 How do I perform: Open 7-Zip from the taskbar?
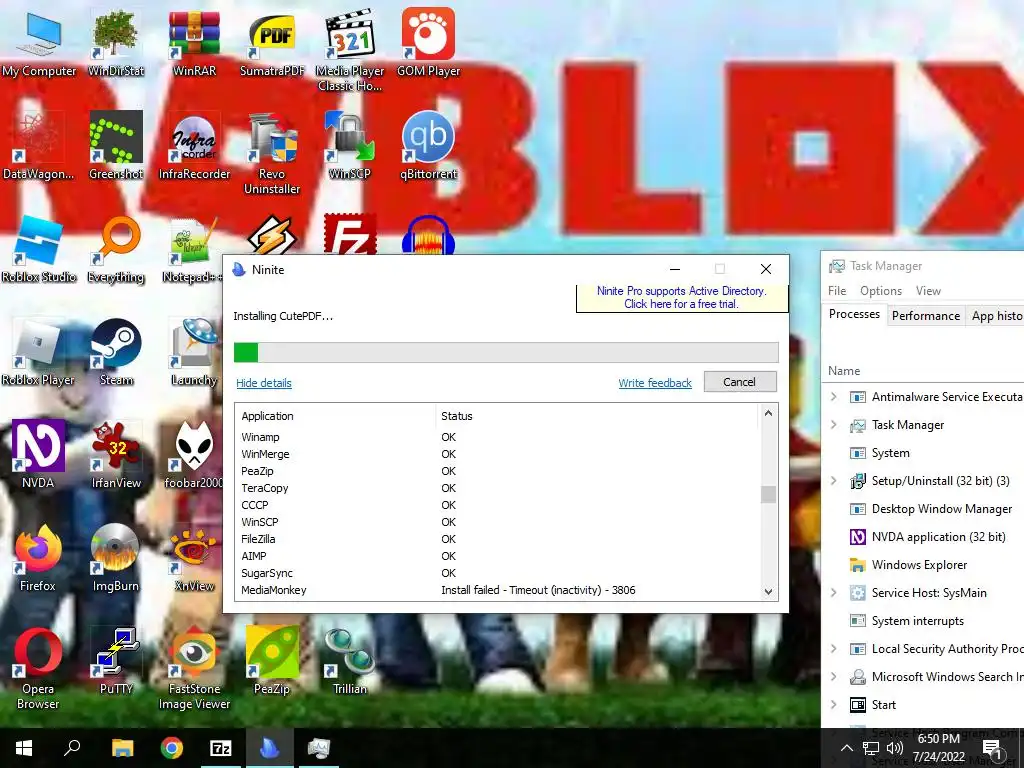(x=221, y=748)
